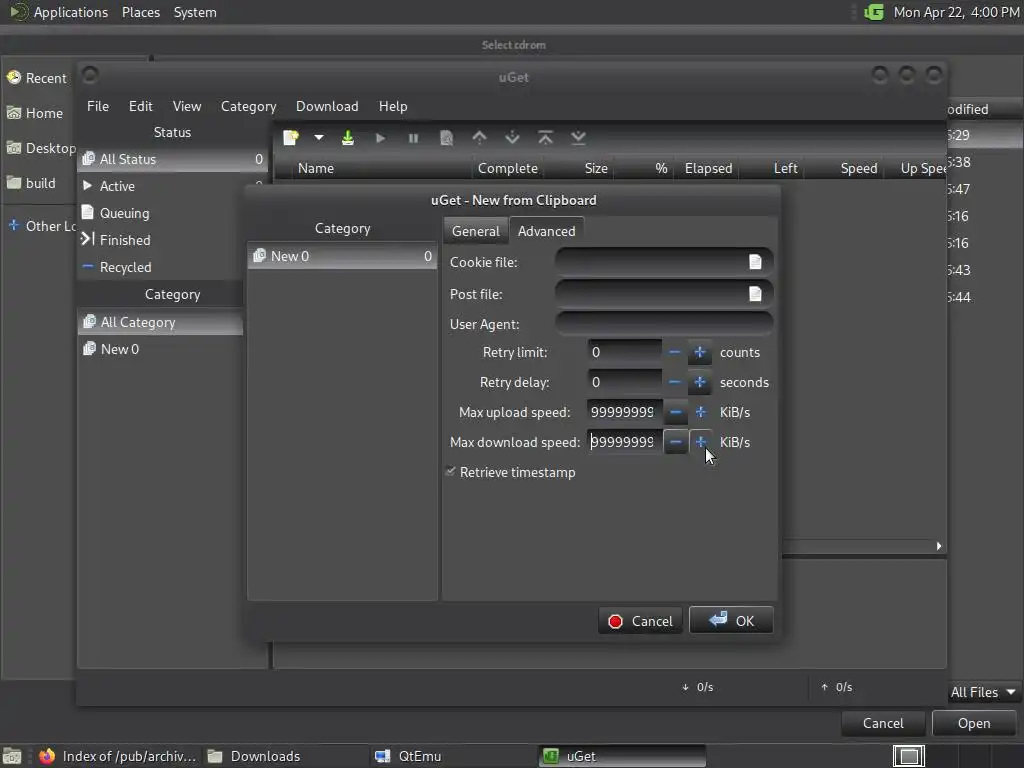Click the Pause toolbar icon
The width and height of the screenshot is (1024, 768).
[413, 138]
